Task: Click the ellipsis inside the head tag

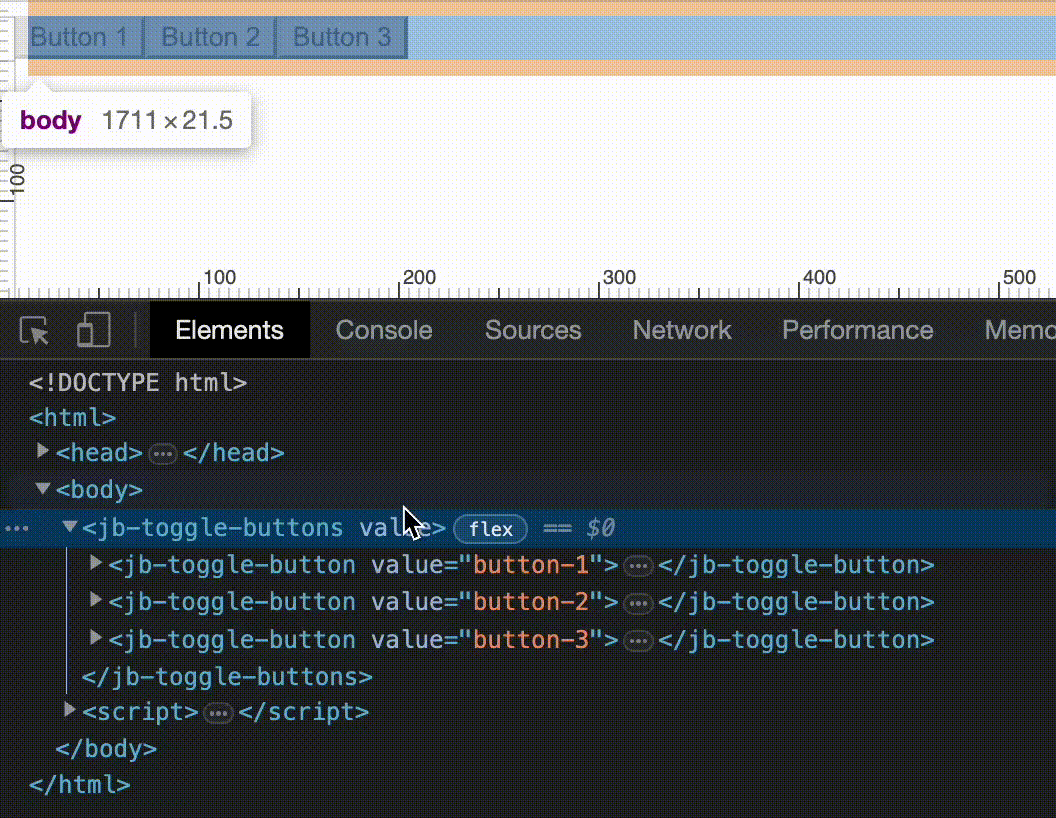Action: pyautogui.click(x=163, y=452)
